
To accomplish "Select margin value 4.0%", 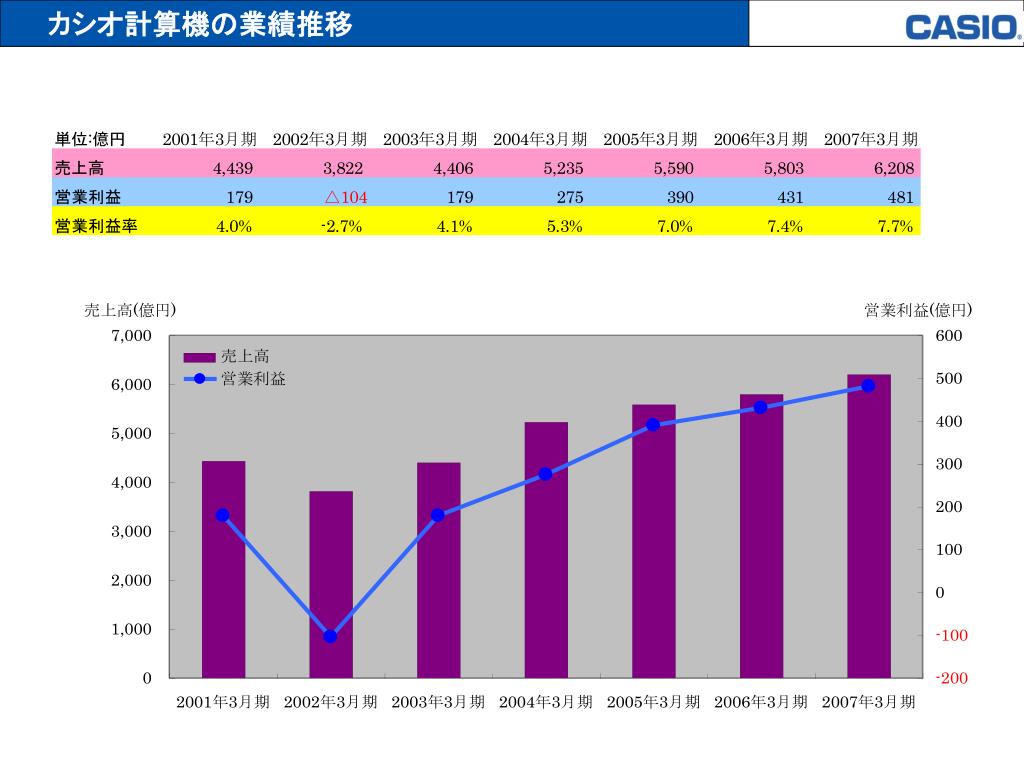I will [234, 227].
